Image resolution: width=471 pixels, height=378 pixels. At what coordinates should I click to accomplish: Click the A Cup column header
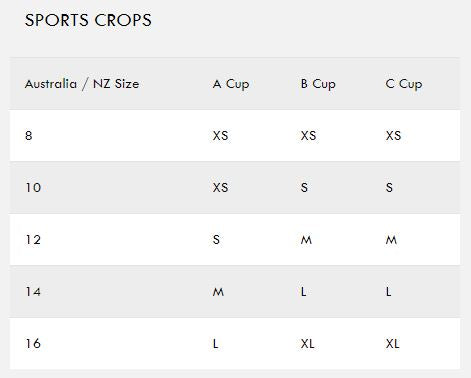point(231,84)
